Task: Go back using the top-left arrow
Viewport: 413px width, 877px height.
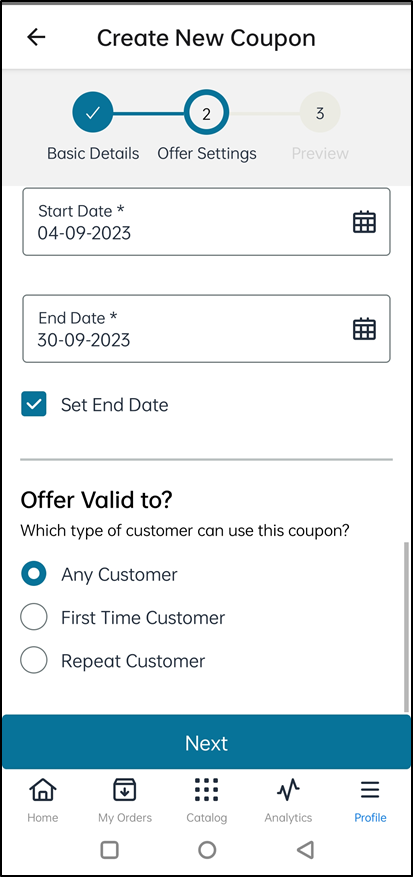Action: tap(36, 37)
